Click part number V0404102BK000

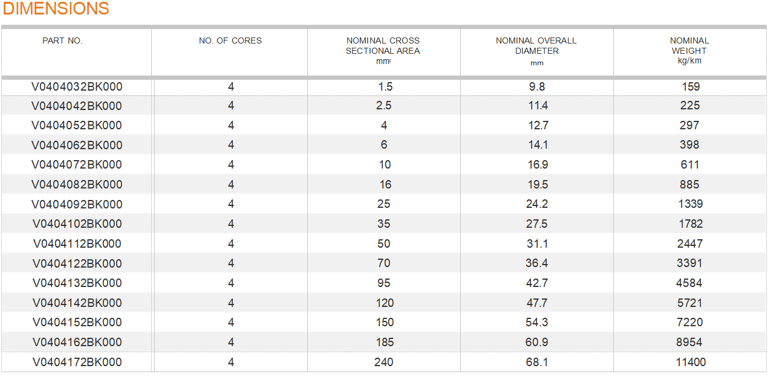77,224
